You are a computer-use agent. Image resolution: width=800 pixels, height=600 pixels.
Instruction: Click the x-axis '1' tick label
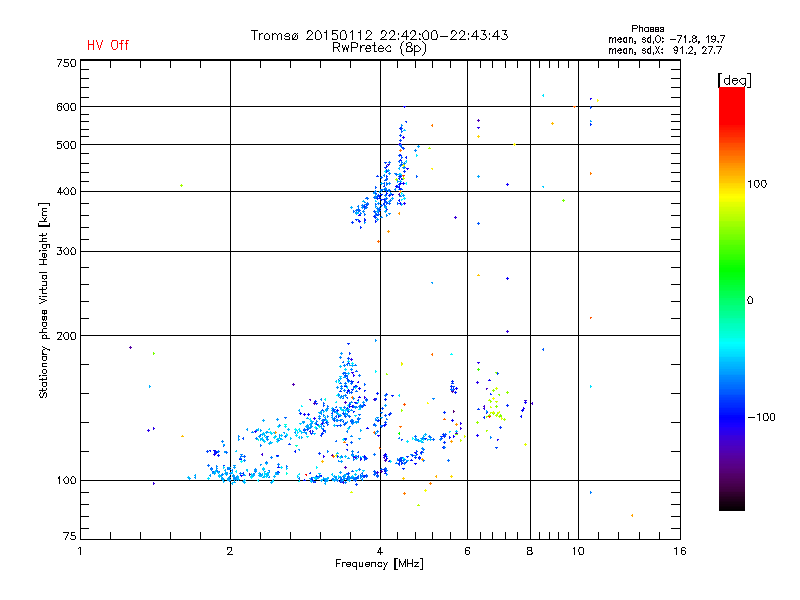[80, 551]
